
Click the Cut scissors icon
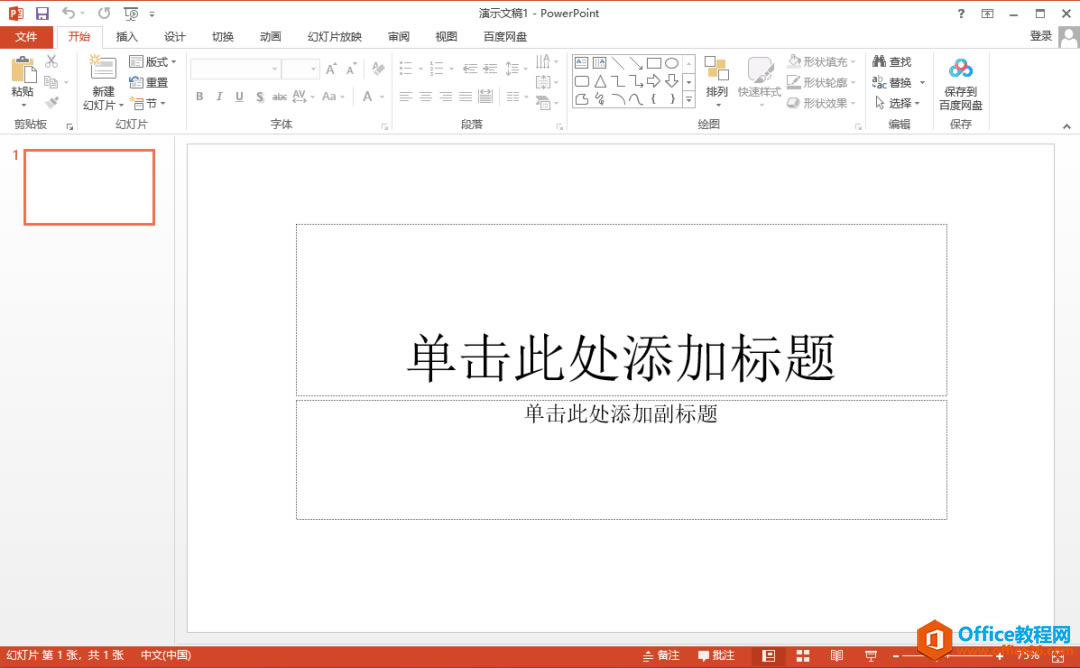click(x=52, y=61)
